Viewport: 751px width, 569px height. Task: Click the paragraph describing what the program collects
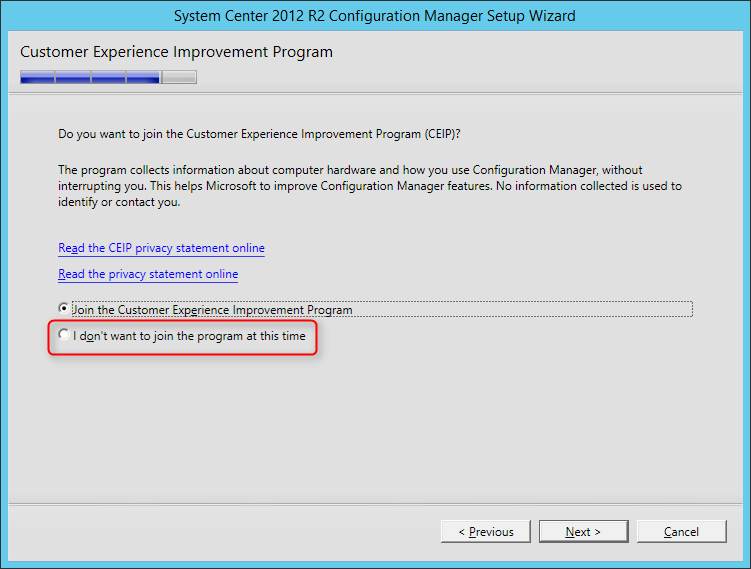pos(370,186)
